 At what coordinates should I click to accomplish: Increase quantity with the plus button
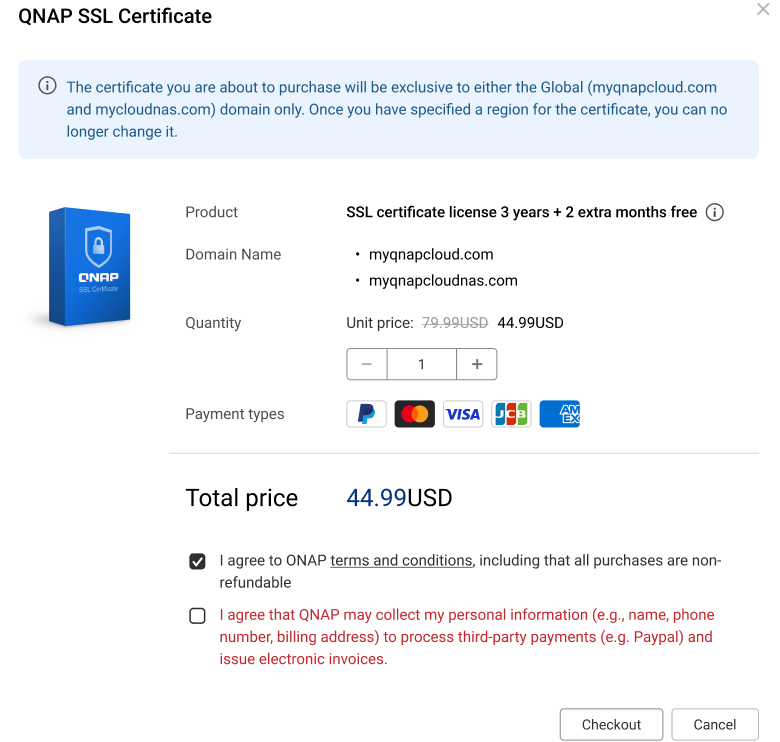(477, 364)
